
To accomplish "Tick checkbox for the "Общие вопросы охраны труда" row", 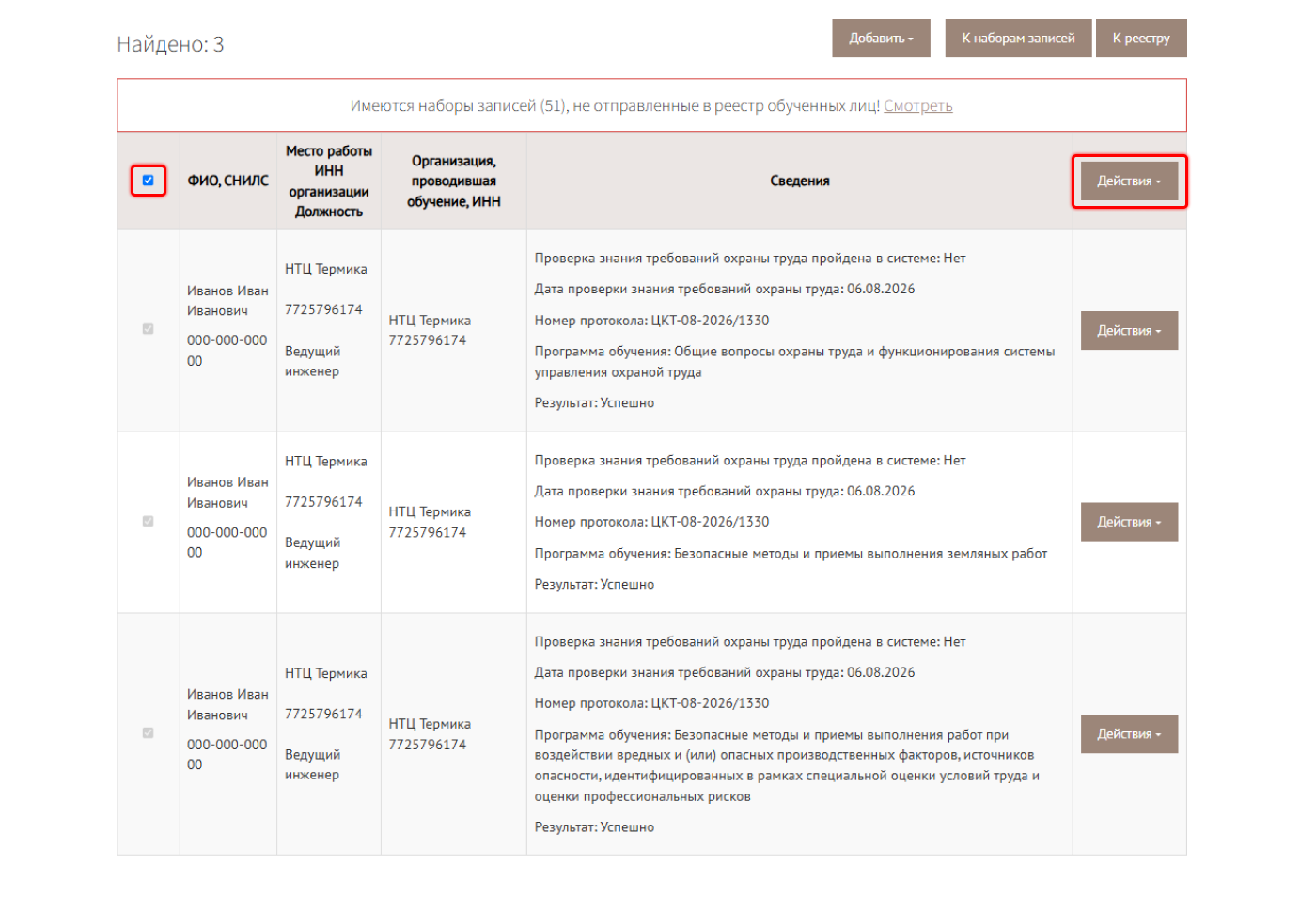I will point(148,329).
